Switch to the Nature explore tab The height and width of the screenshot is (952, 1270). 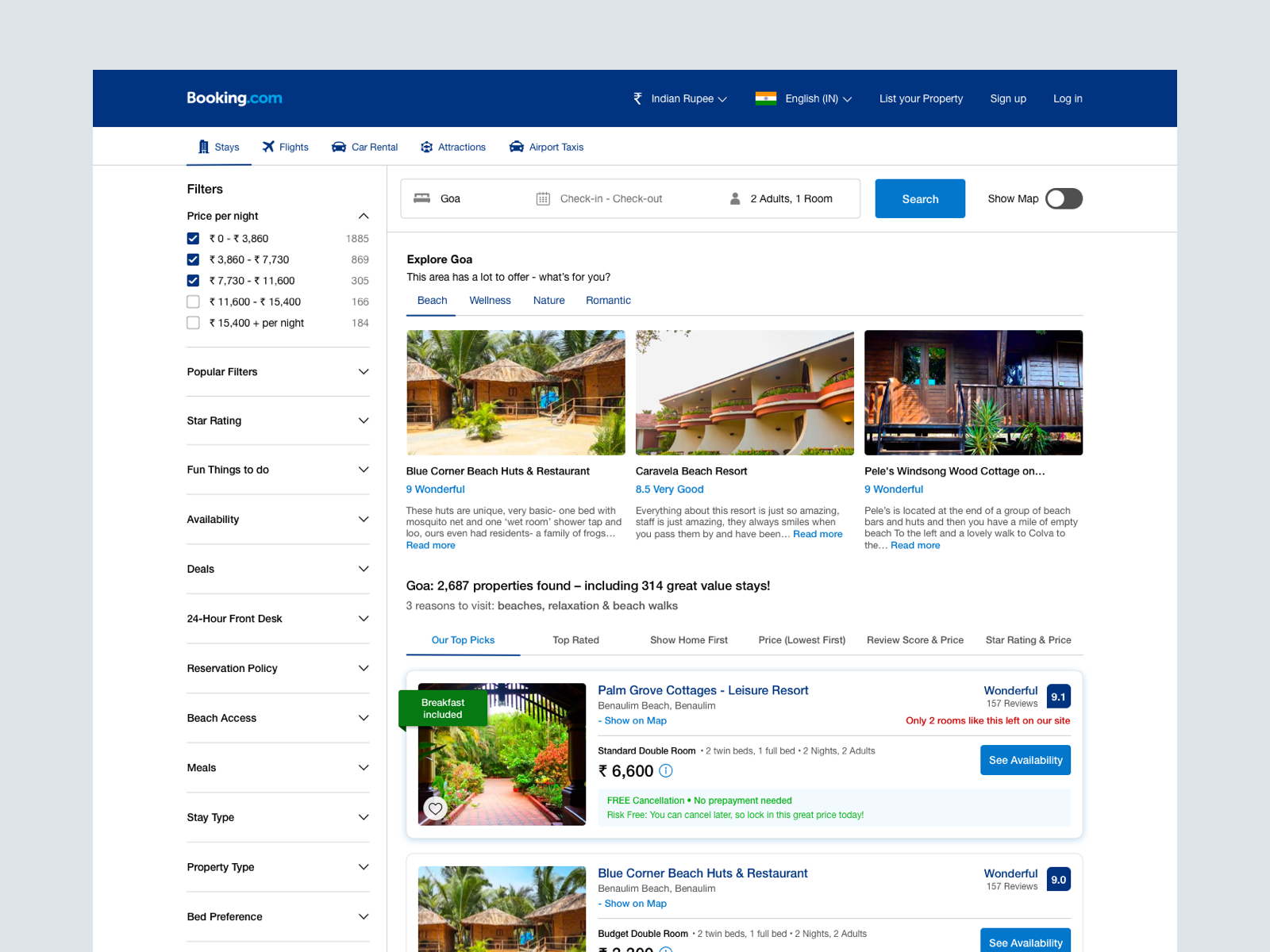(x=549, y=301)
